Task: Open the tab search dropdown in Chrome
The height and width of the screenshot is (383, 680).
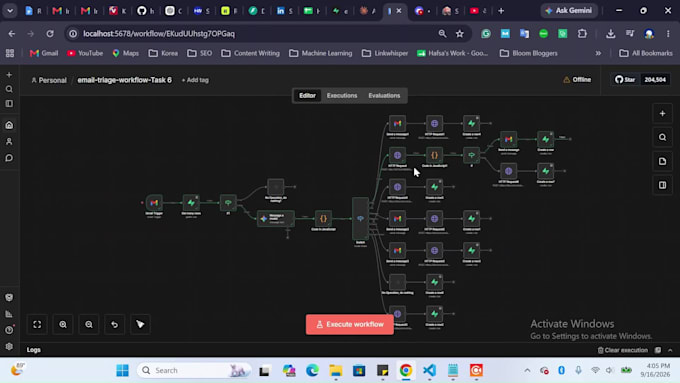Action: pyautogui.click(x=10, y=11)
